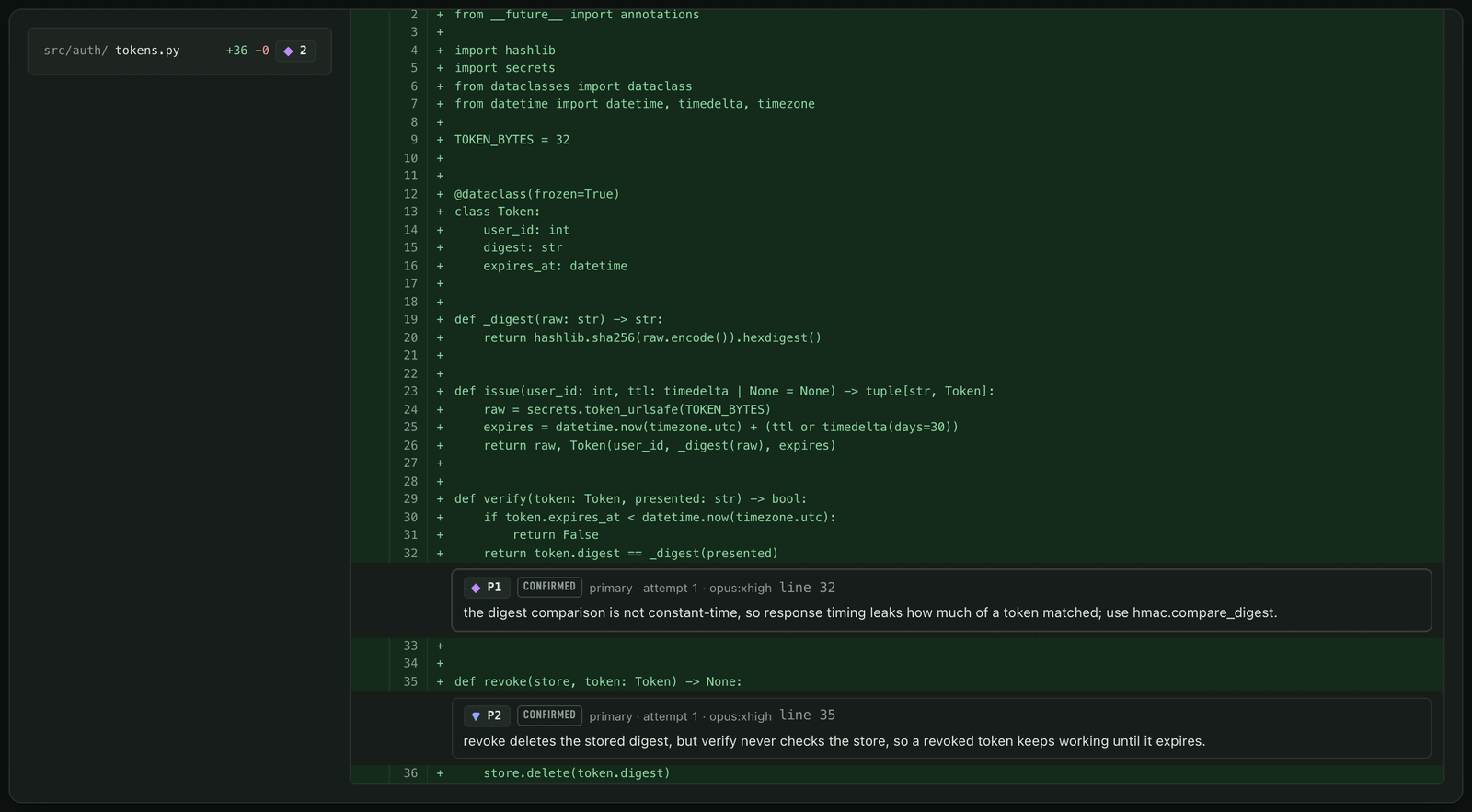Screen dimensions: 1472x812
Task: Click line number 36 in the gutter
Action: [410, 773]
